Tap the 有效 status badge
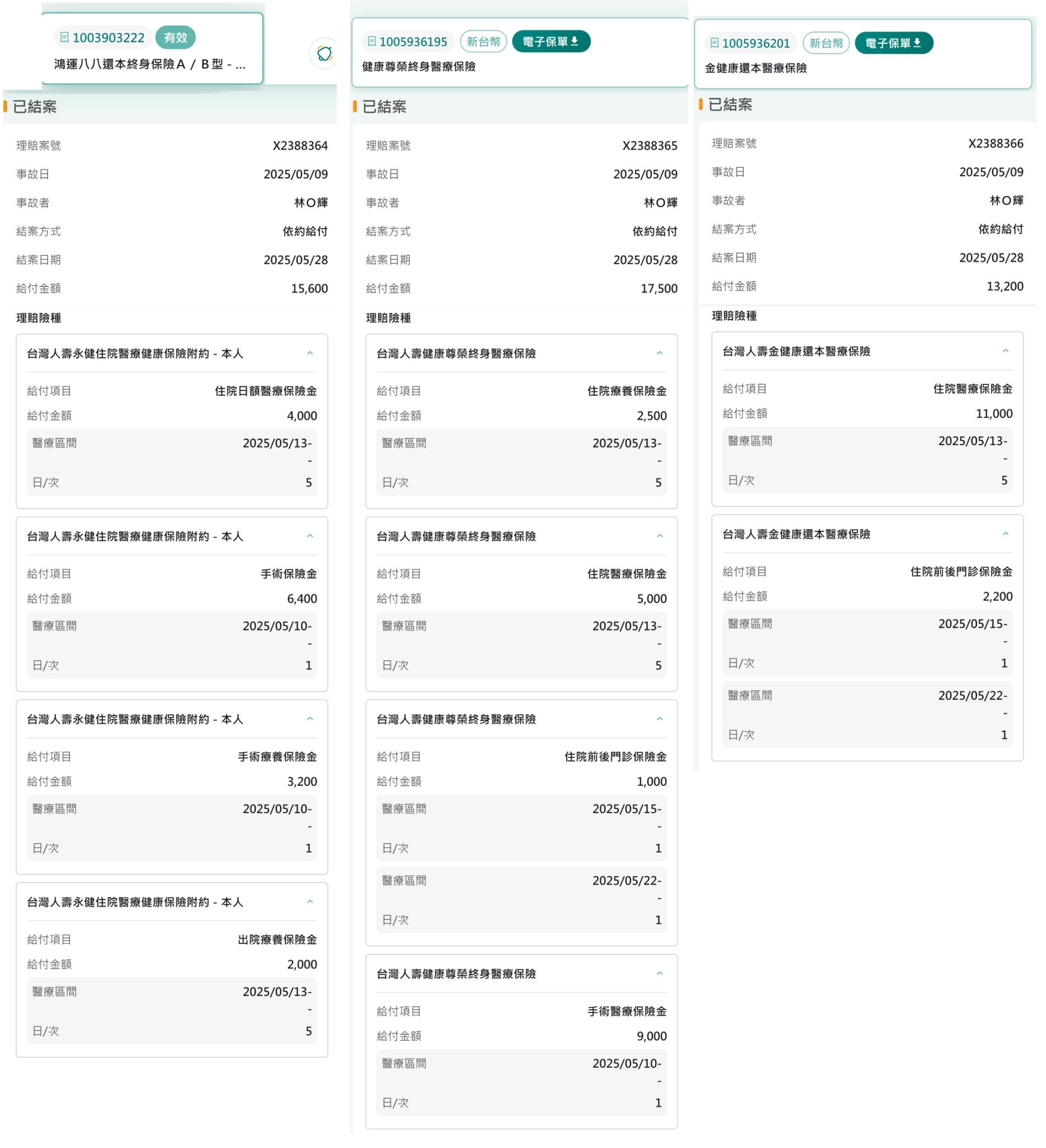The width and height of the screenshot is (1046, 1148). [x=175, y=38]
